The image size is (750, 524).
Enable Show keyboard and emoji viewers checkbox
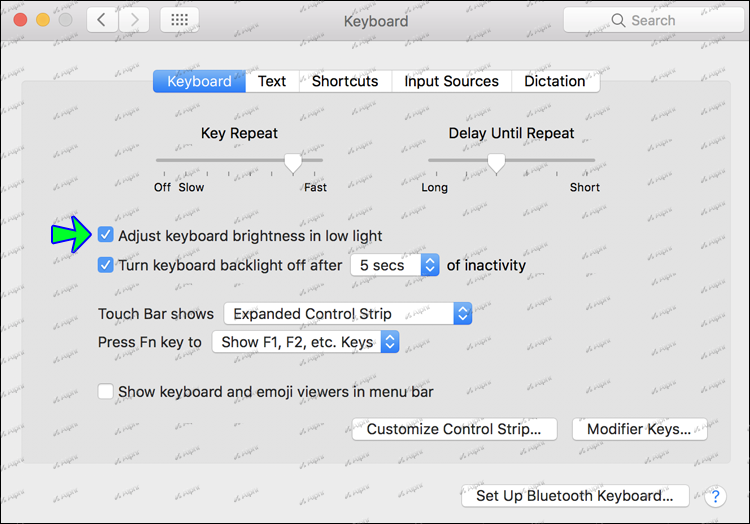(105, 391)
